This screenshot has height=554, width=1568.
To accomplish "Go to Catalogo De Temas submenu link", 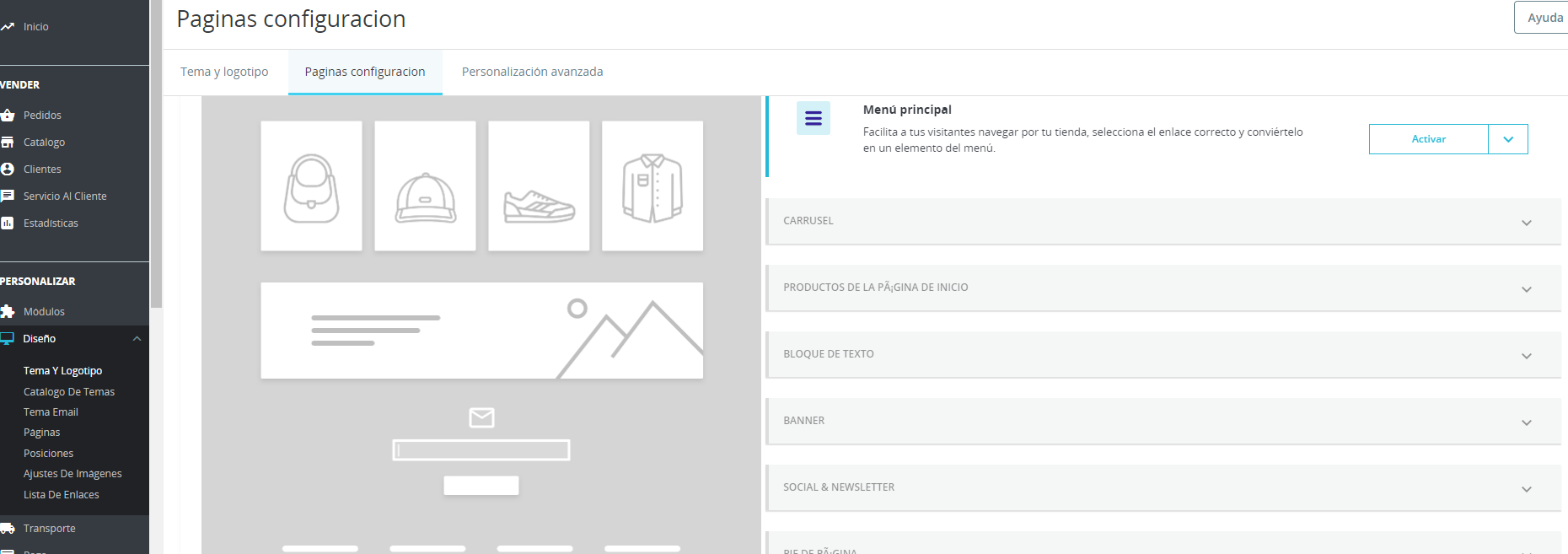I will click(x=69, y=392).
